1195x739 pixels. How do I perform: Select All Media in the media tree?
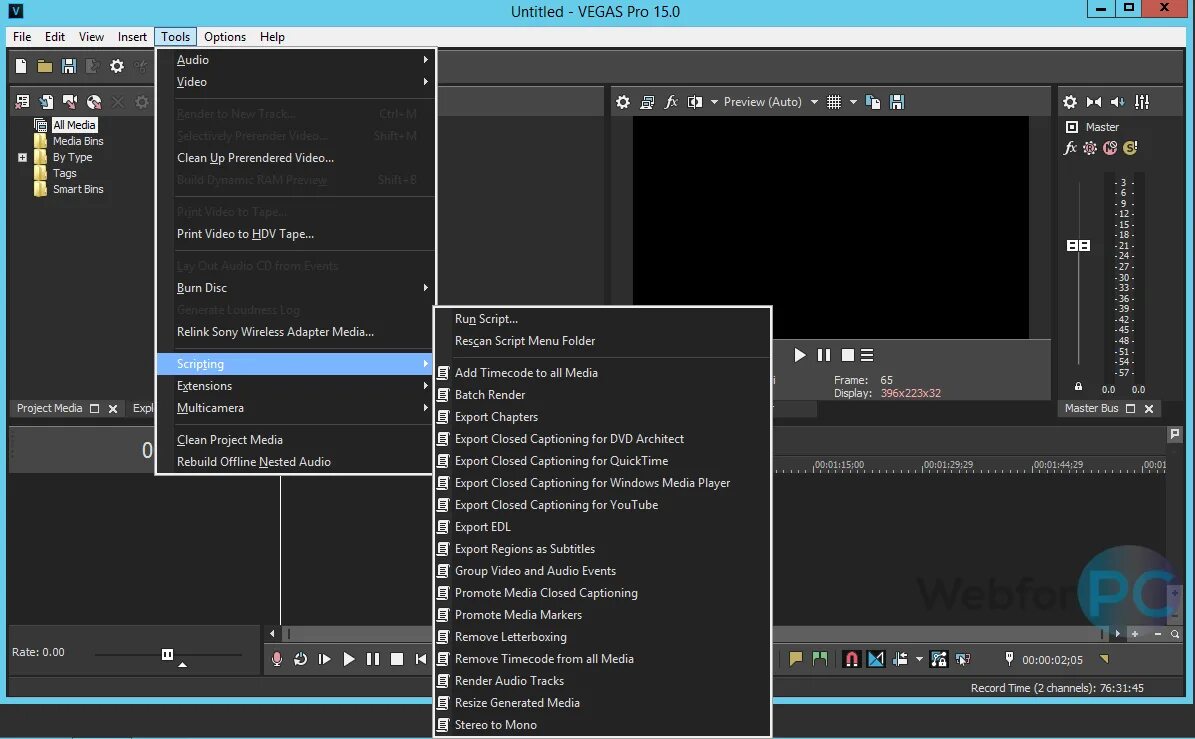[74, 125]
